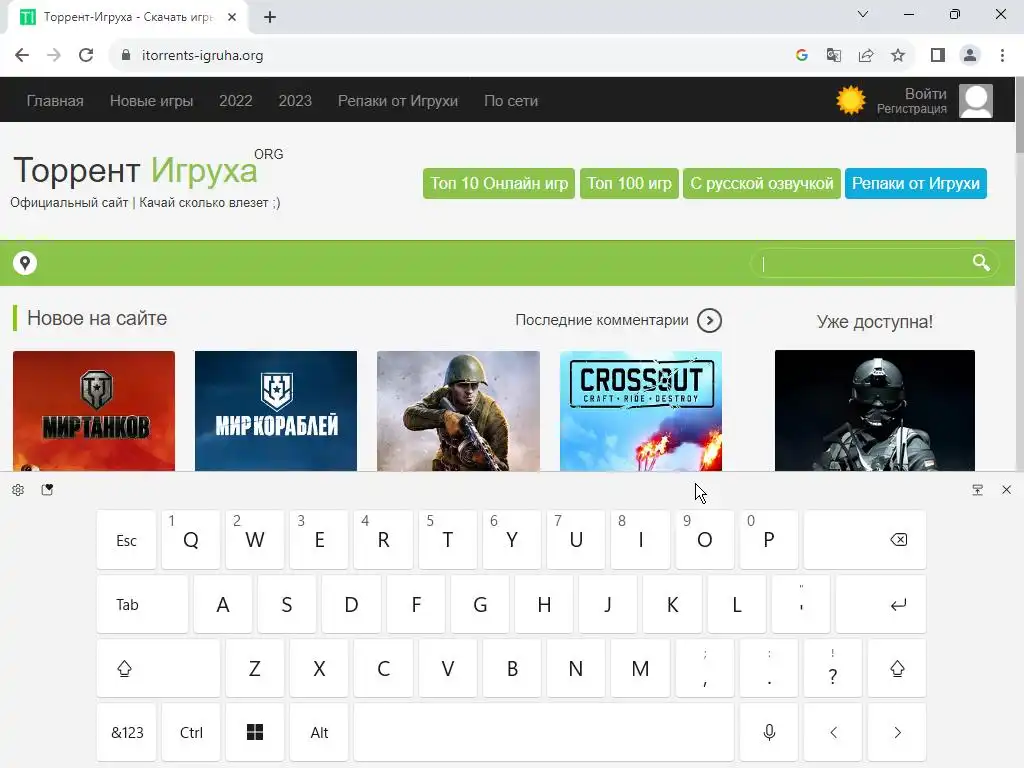
Task: Click the blue Репаки от Игрухи button
Action: [916, 184]
